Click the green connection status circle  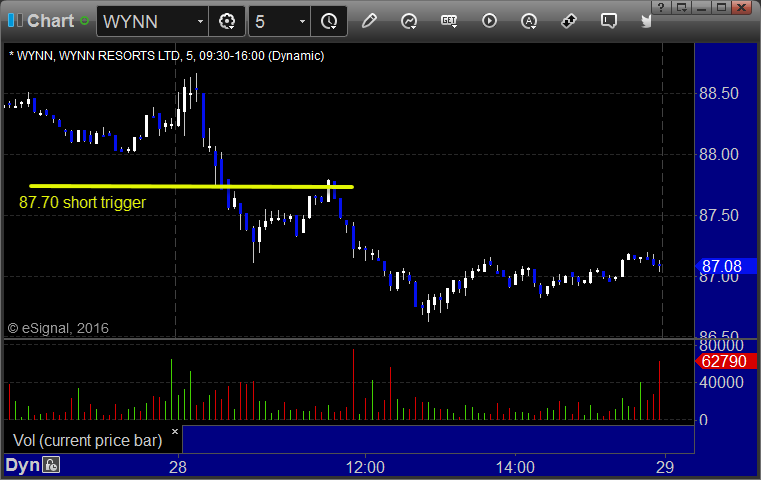tap(84, 21)
